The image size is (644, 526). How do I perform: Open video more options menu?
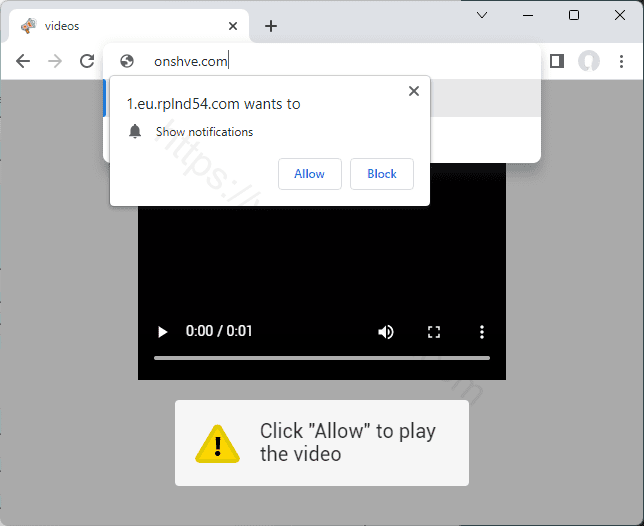coord(482,332)
